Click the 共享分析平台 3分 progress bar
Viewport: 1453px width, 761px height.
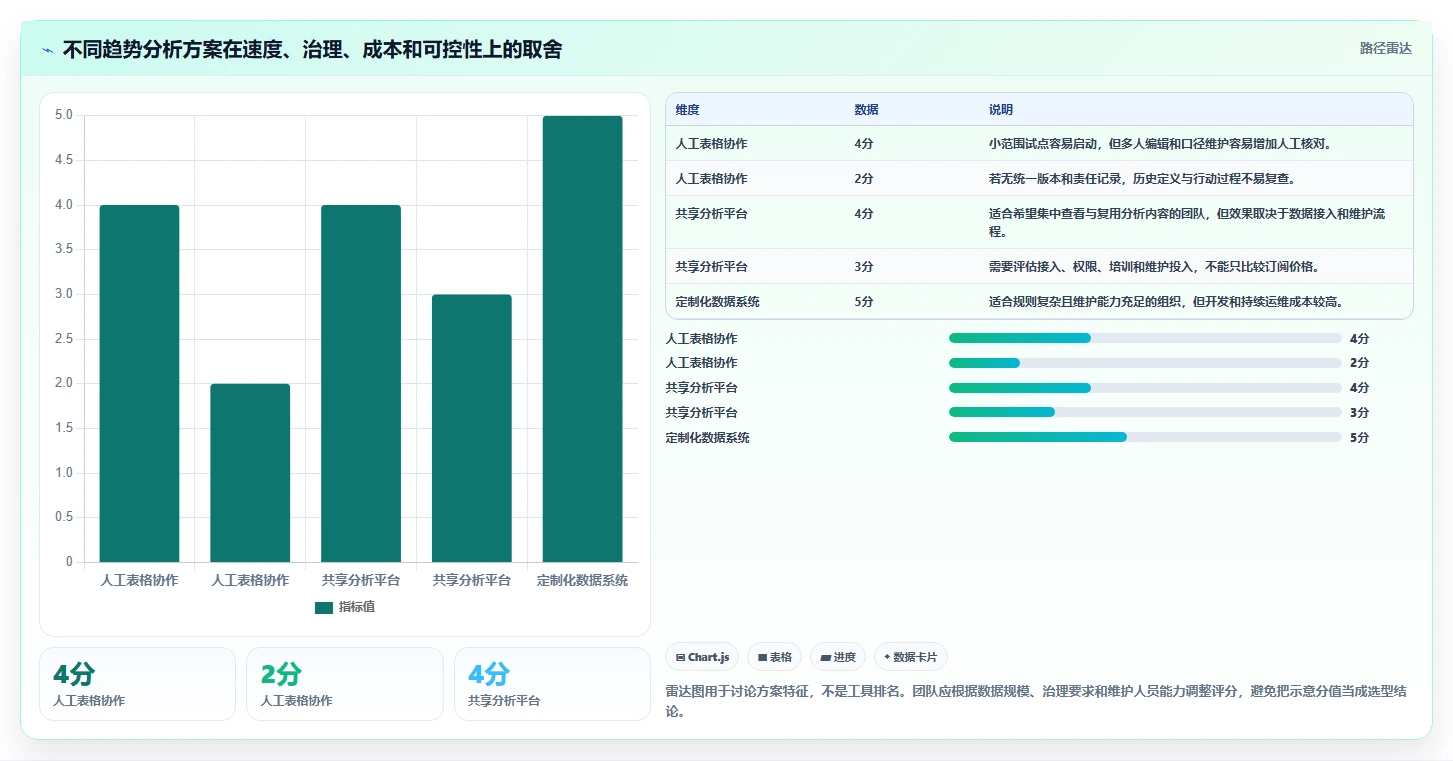pos(1145,412)
